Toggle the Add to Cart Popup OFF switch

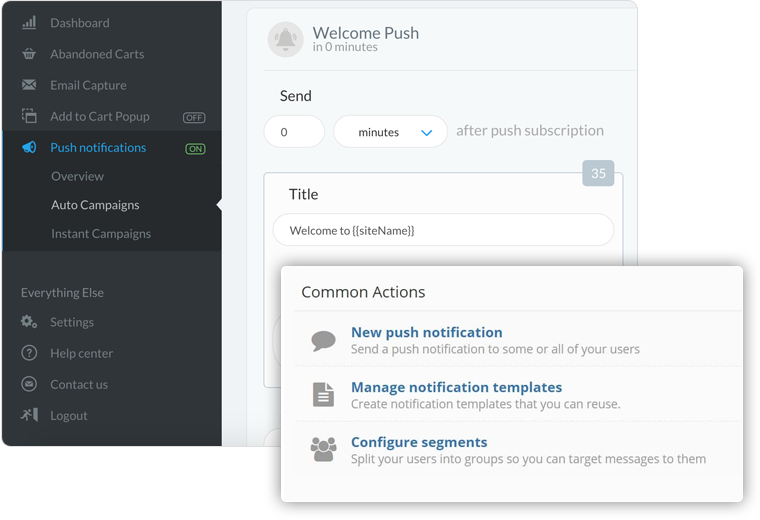[x=194, y=118]
